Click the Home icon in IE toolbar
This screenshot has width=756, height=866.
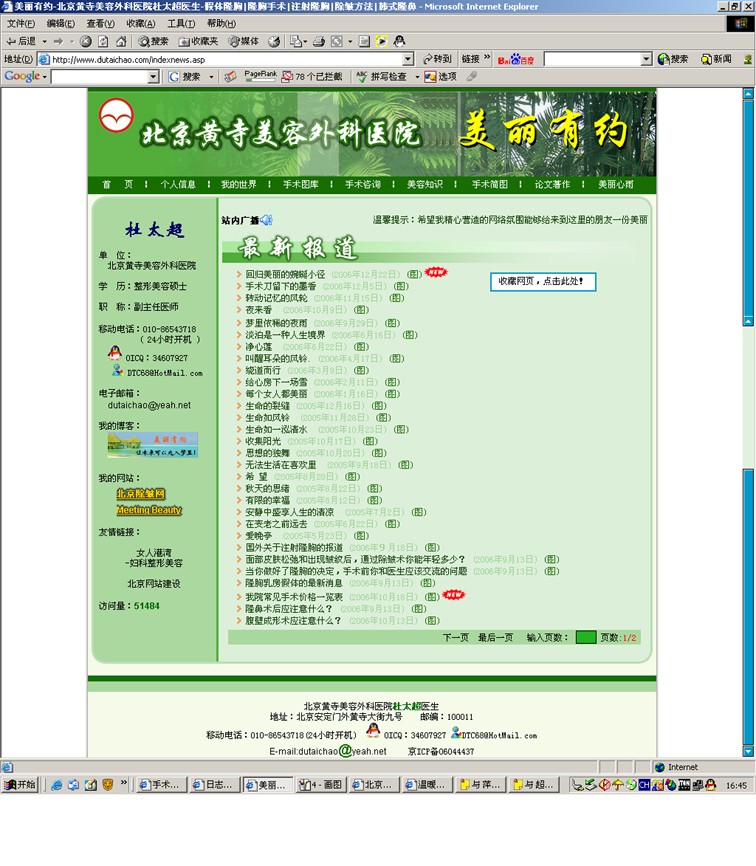119,41
